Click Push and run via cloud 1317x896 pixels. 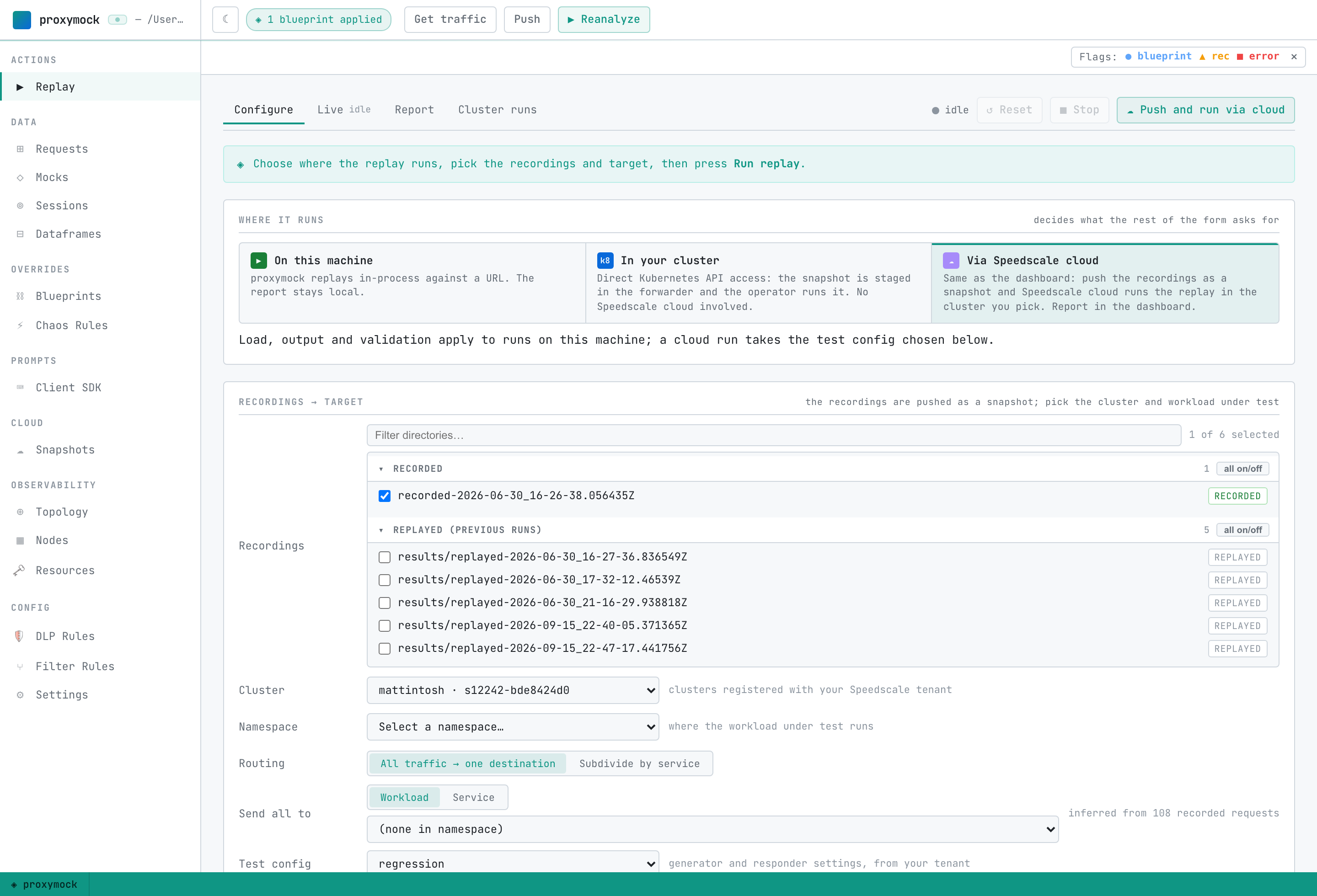click(1205, 110)
